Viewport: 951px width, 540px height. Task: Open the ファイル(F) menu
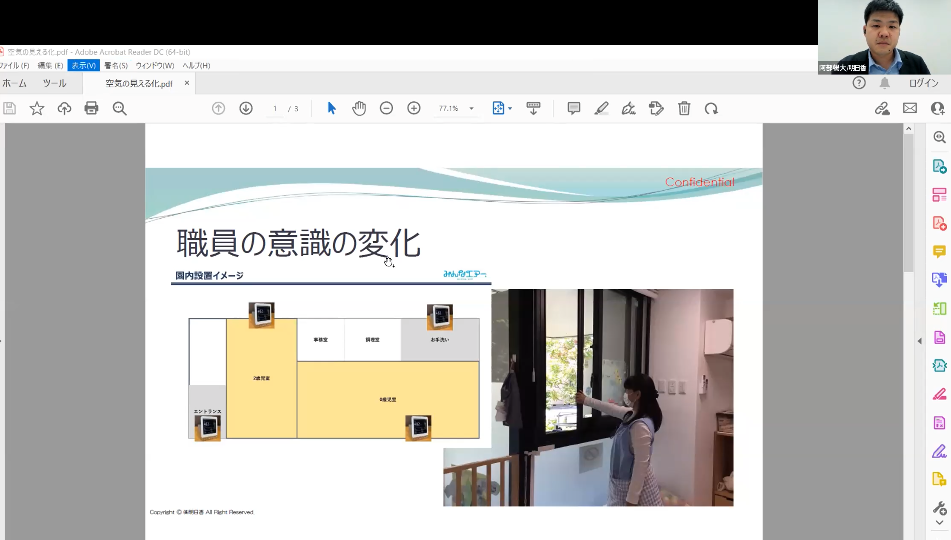coord(14,66)
